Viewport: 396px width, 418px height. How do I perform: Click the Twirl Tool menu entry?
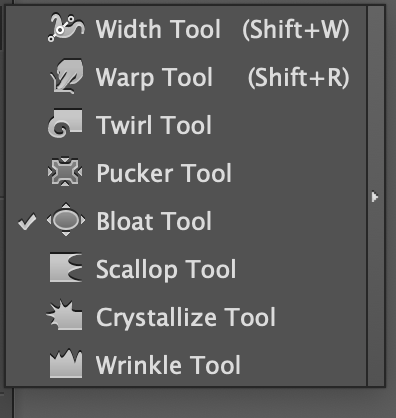(186, 125)
